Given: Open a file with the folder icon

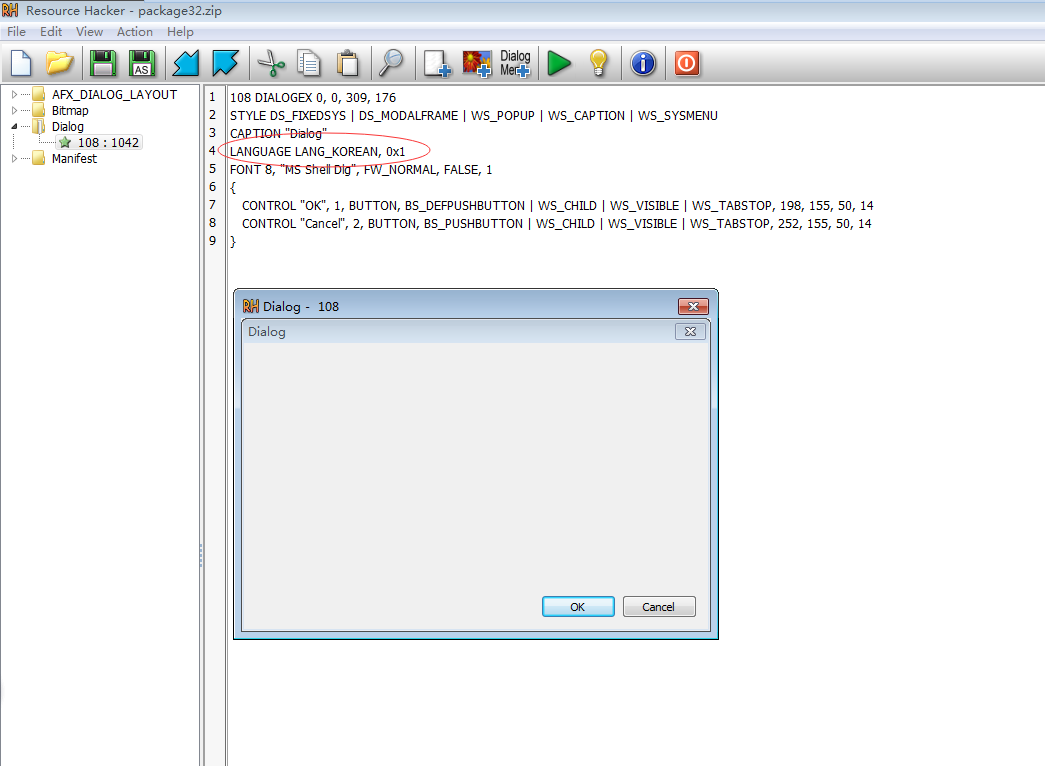Looking at the screenshot, I should [59, 63].
